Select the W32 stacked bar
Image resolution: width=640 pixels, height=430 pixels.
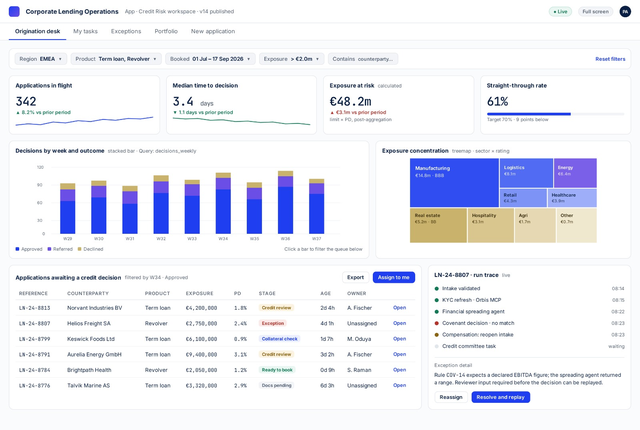tap(161, 204)
